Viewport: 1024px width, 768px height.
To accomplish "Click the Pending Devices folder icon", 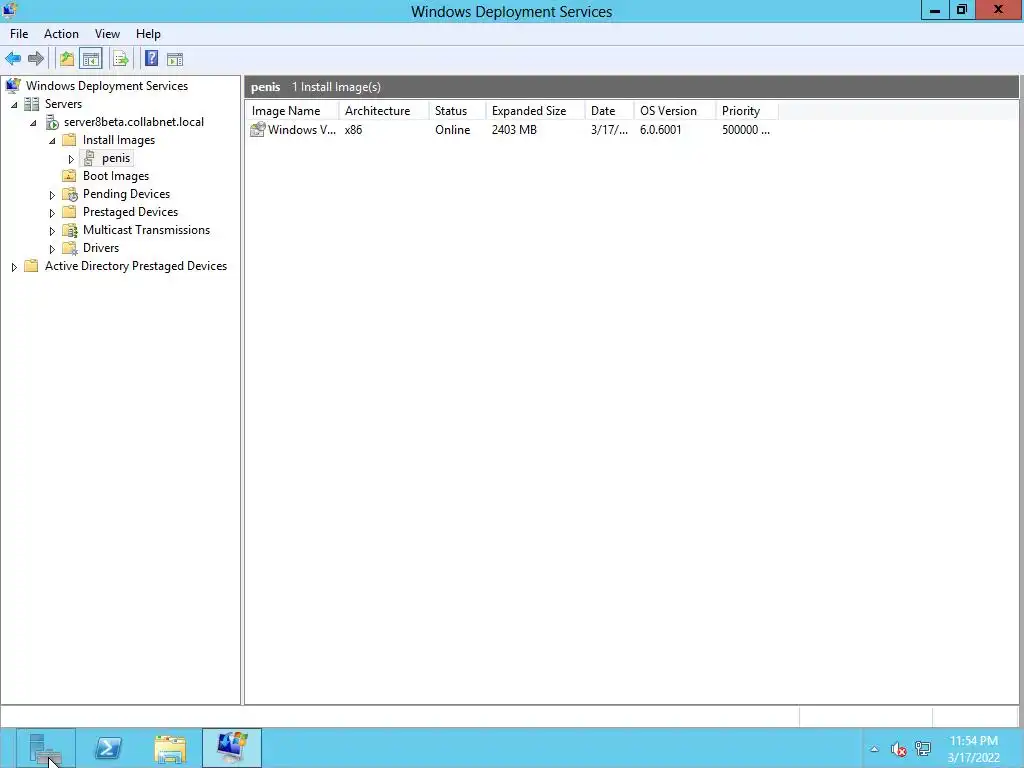I will click(x=69, y=194).
